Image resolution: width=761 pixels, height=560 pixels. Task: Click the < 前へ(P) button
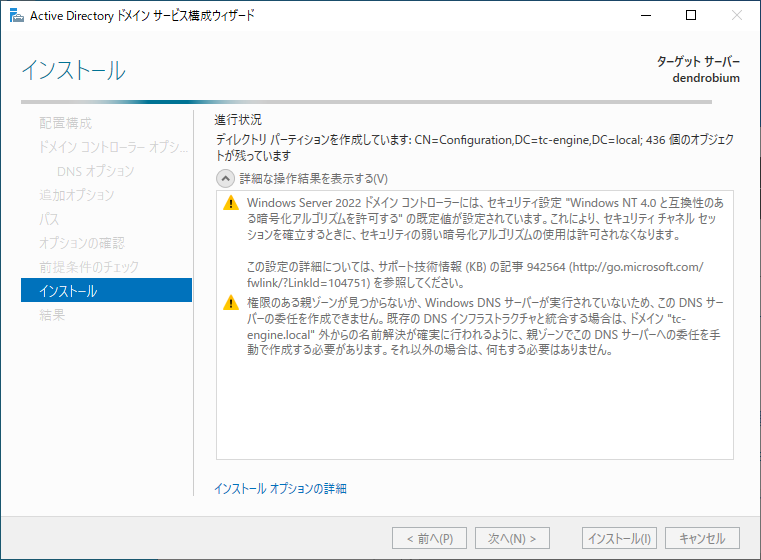tap(430, 538)
